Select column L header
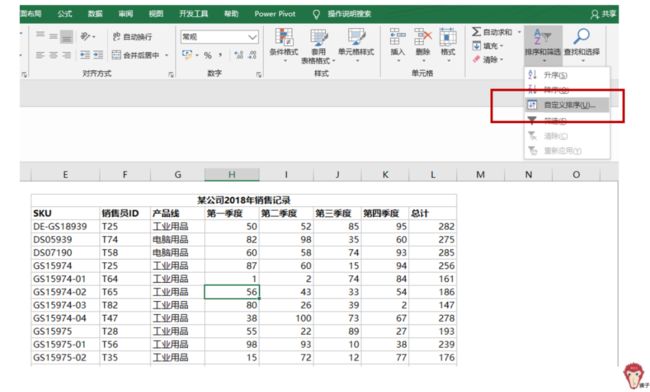650x392 pixels. click(x=433, y=174)
